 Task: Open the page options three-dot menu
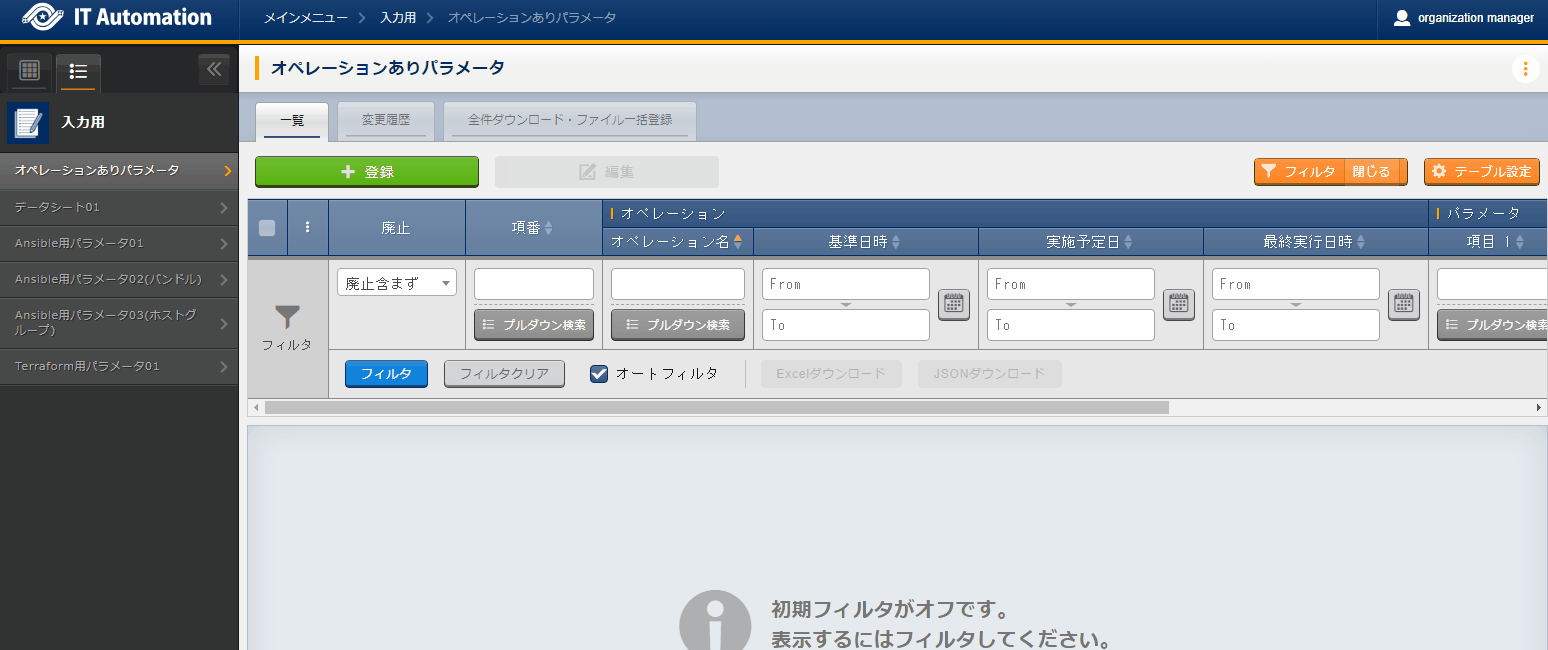coord(1525,69)
